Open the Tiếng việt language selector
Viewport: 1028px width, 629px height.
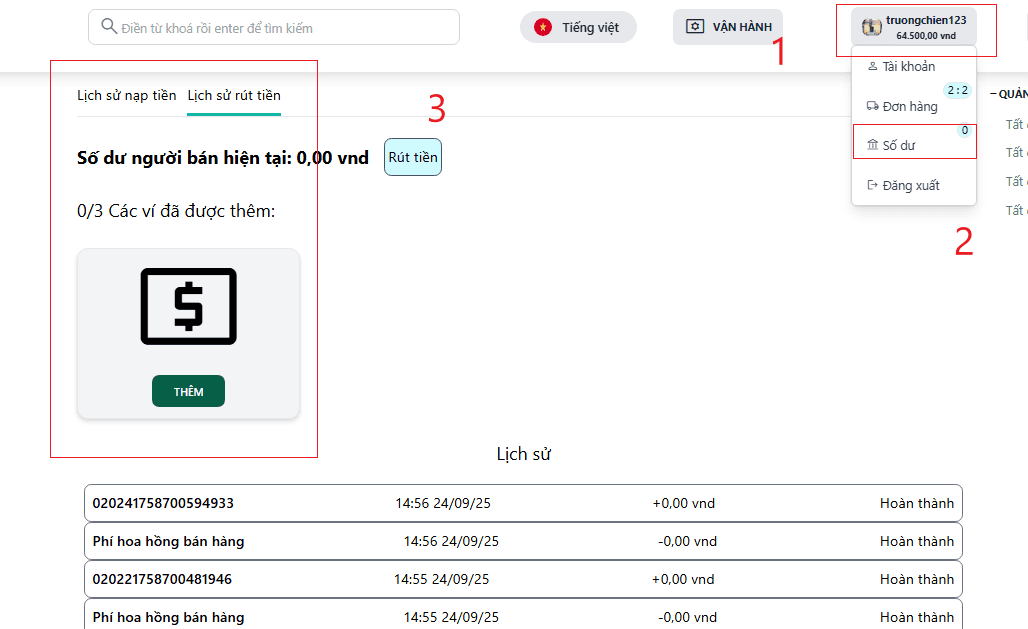[x=579, y=27]
